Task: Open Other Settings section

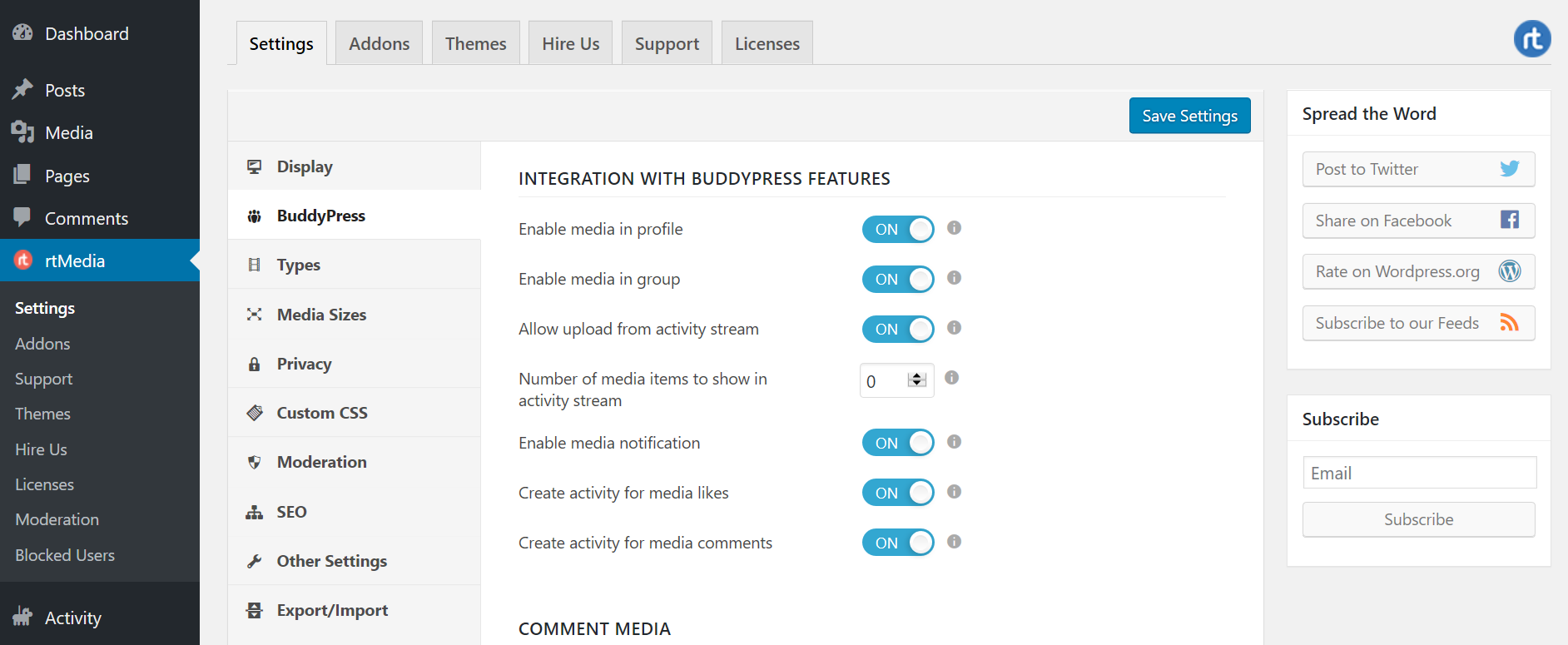Action: click(x=355, y=561)
